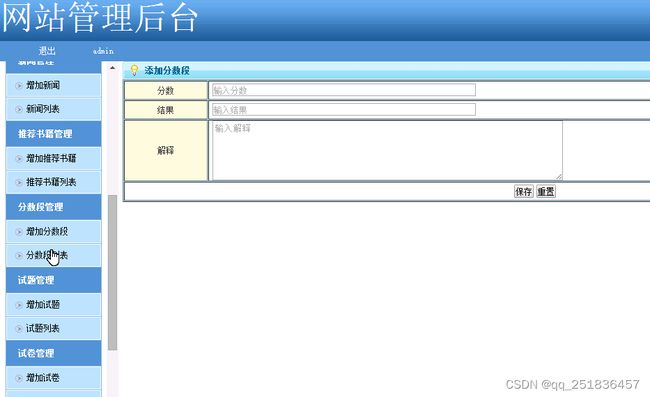Focus the 输入解释 textarea
The height and width of the screenshot is (397, 650).
pyautogui.click(x=387, y=150)
